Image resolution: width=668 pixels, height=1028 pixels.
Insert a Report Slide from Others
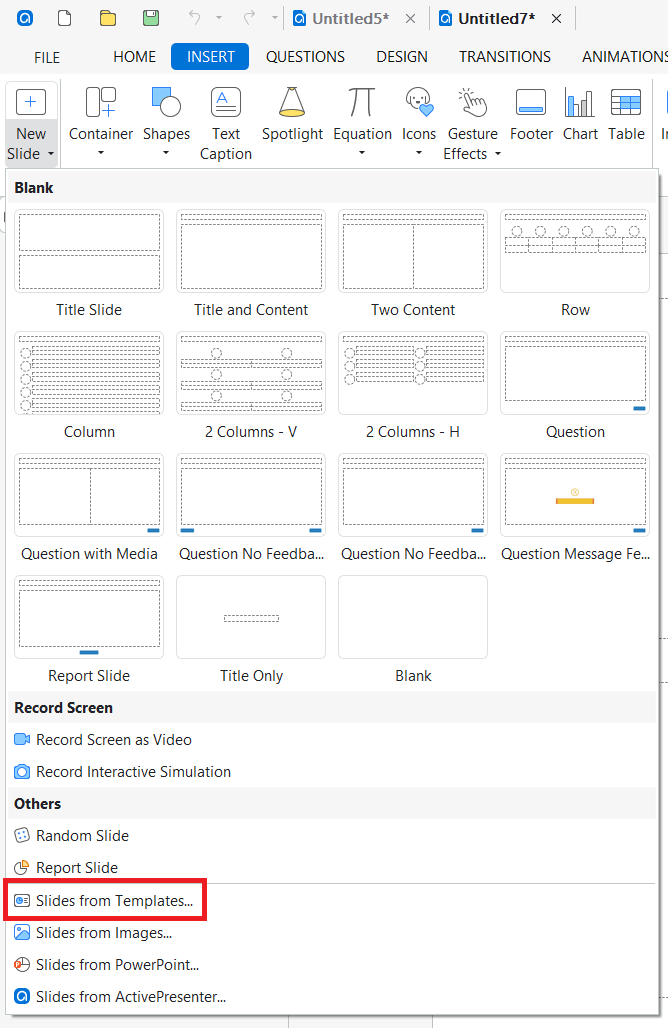pyautogui.click(x=331, y=868)
